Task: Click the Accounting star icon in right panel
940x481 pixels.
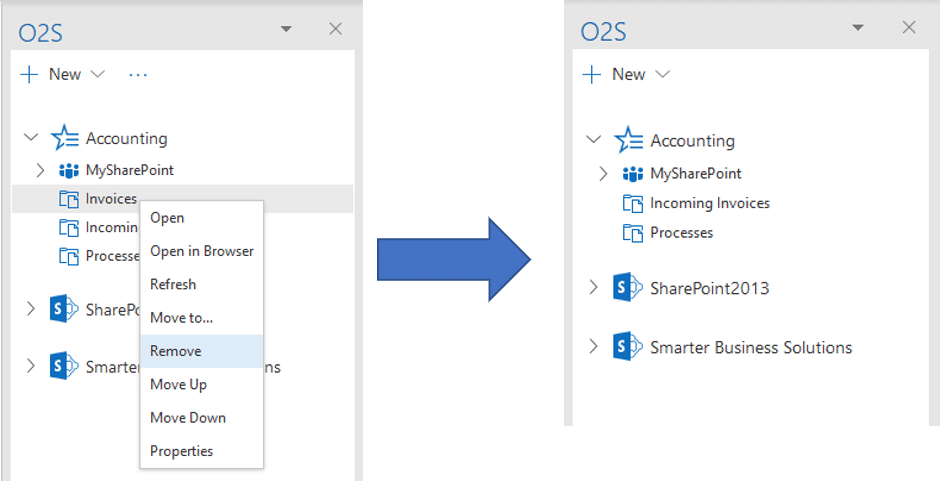Action: (629, 140)
